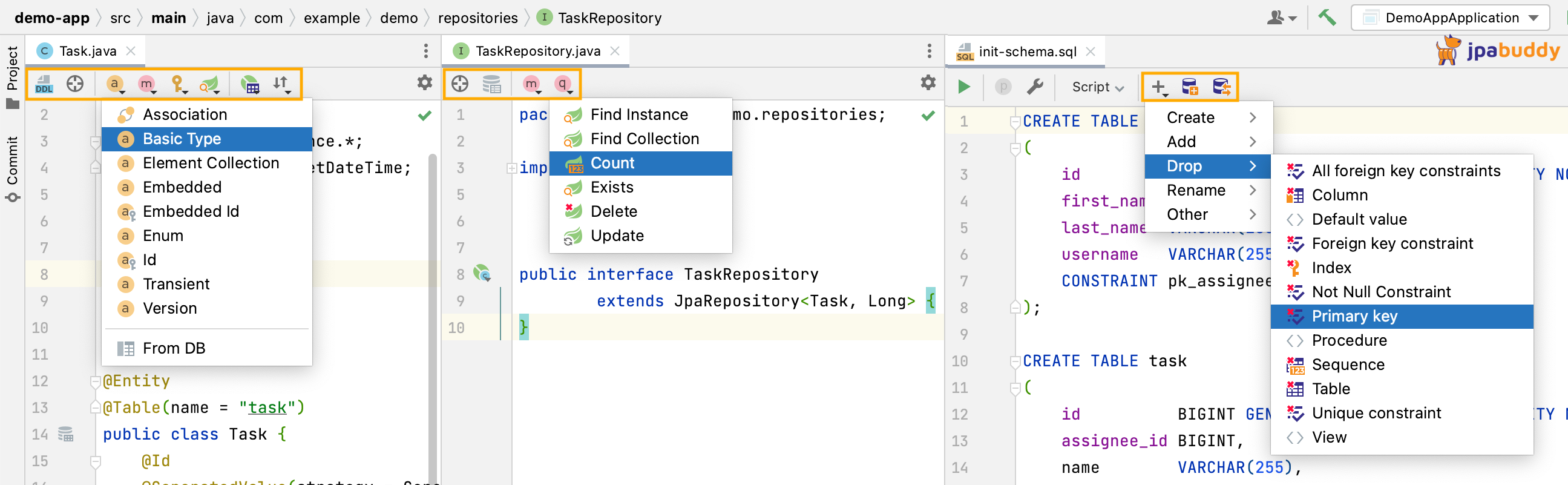Viewport: 1568px width, 485px height.
Task: Click the 'main' breadcrumb
Action: tap(169, 18)
